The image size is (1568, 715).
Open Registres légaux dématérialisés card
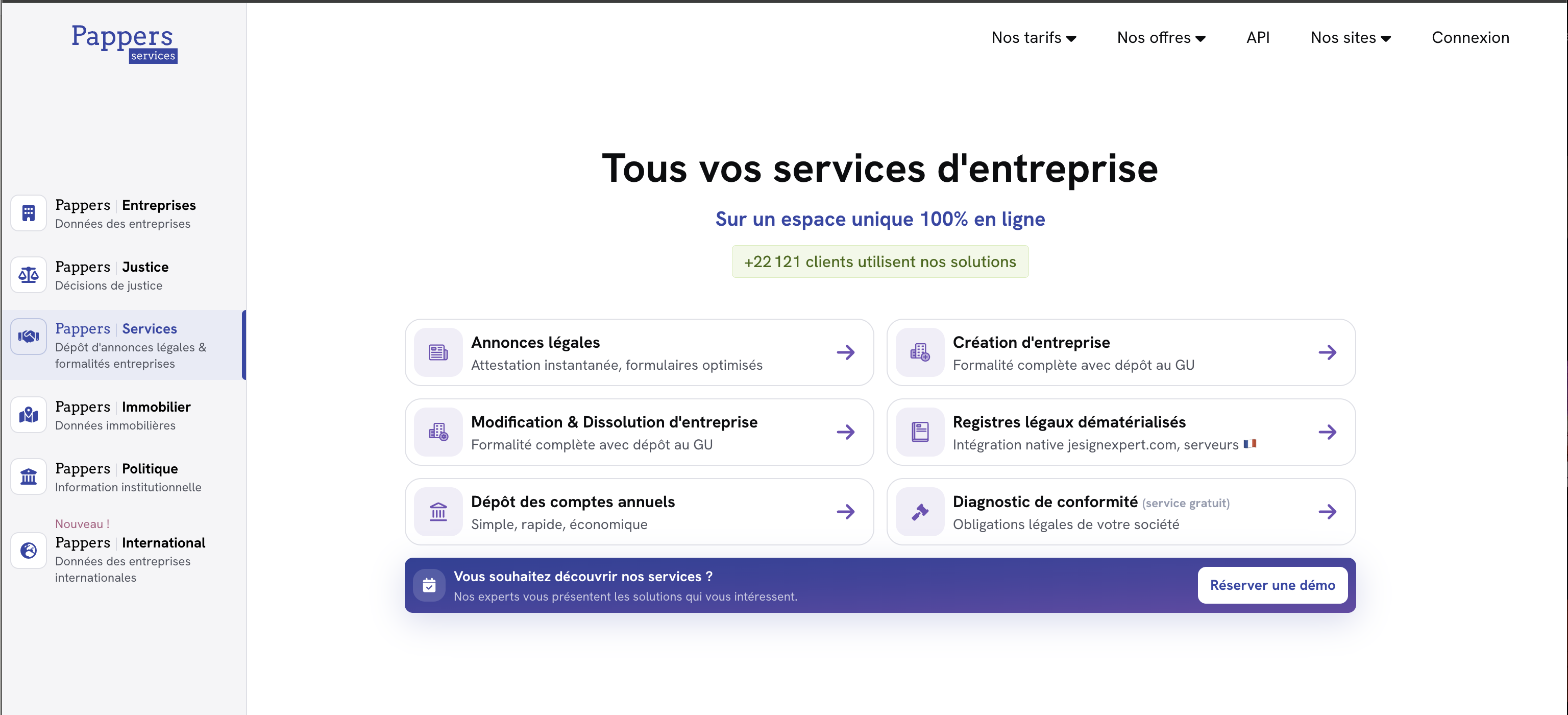coord(1120,433)
